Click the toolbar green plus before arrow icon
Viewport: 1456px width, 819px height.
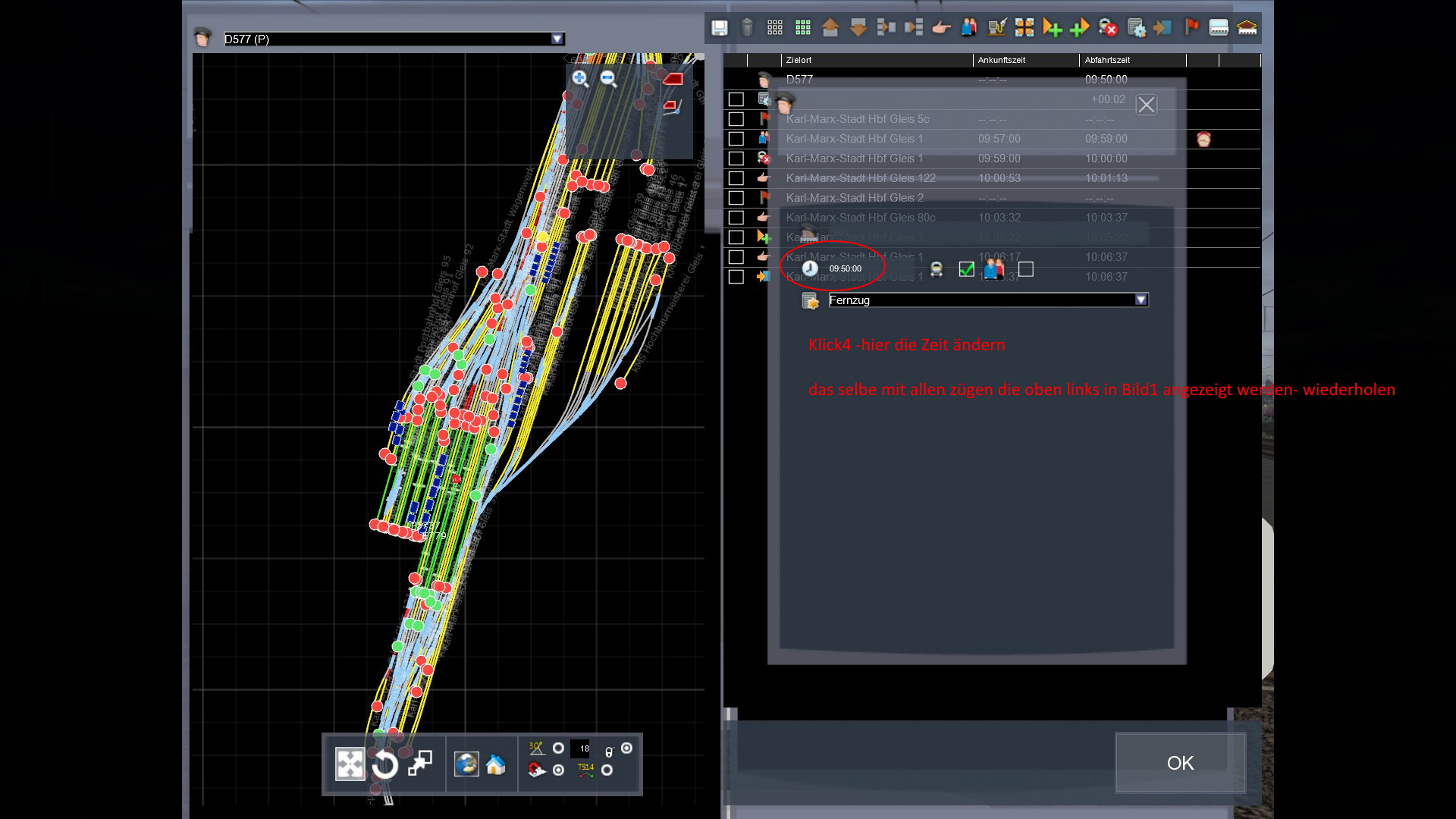coord(1080,28)
